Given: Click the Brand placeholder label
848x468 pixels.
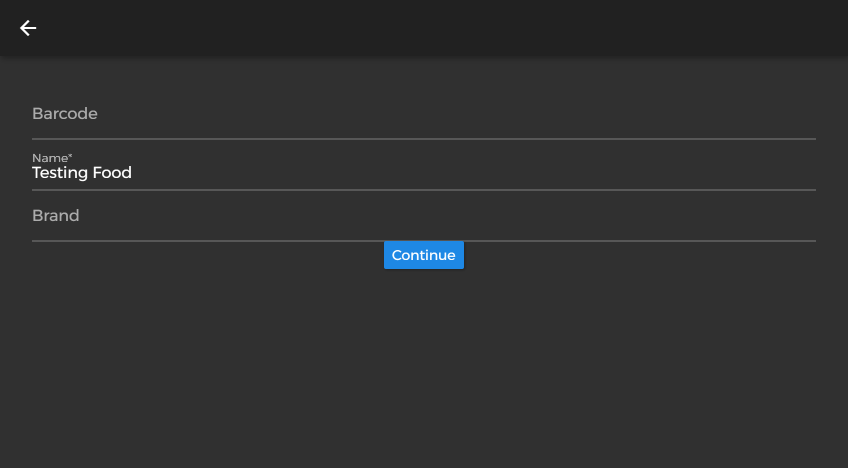Looking at the screenshot, I should coord(56,215).
